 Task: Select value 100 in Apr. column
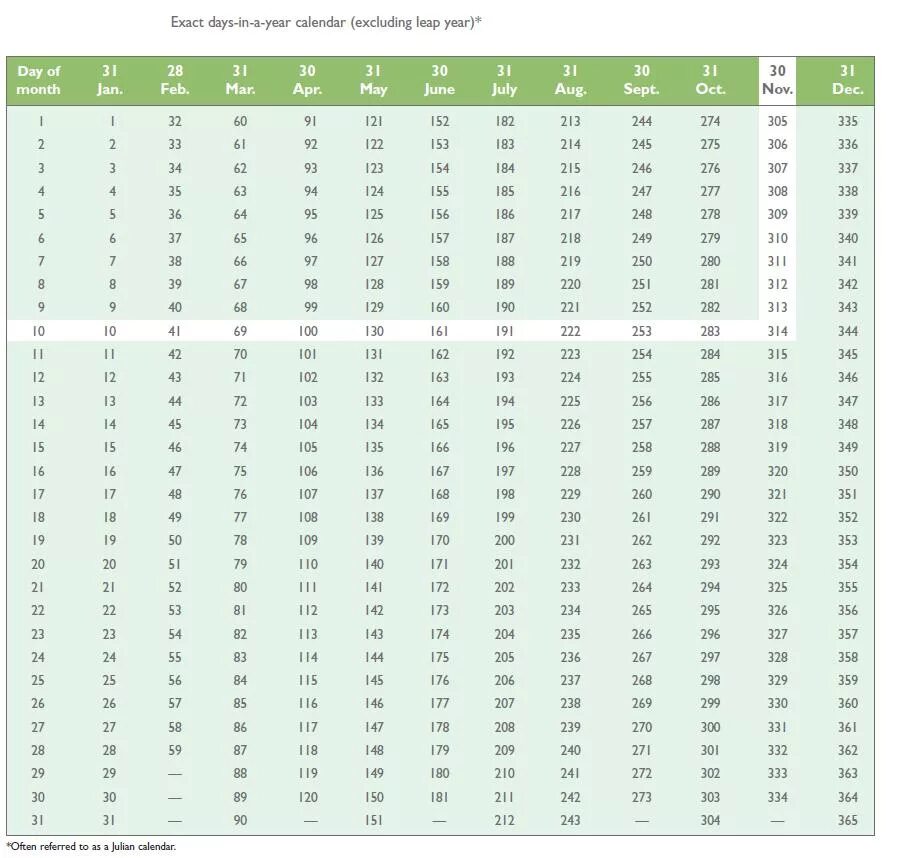tap(308, 331)
